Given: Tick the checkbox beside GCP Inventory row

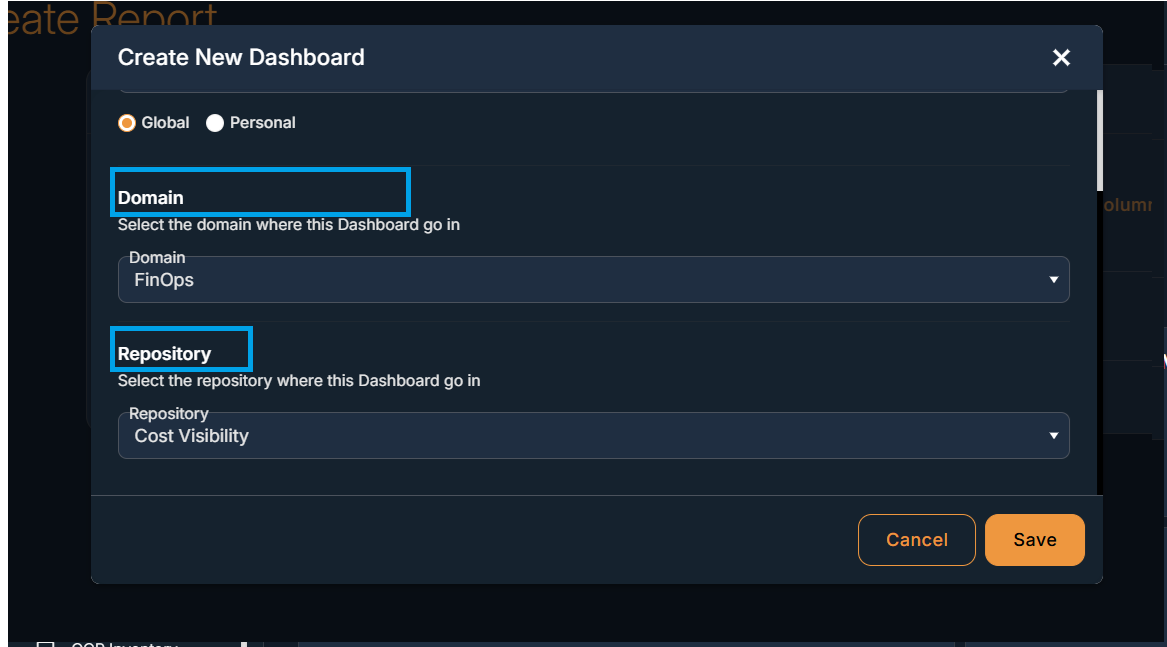Looking at the screenshot, I should (46, 645).
